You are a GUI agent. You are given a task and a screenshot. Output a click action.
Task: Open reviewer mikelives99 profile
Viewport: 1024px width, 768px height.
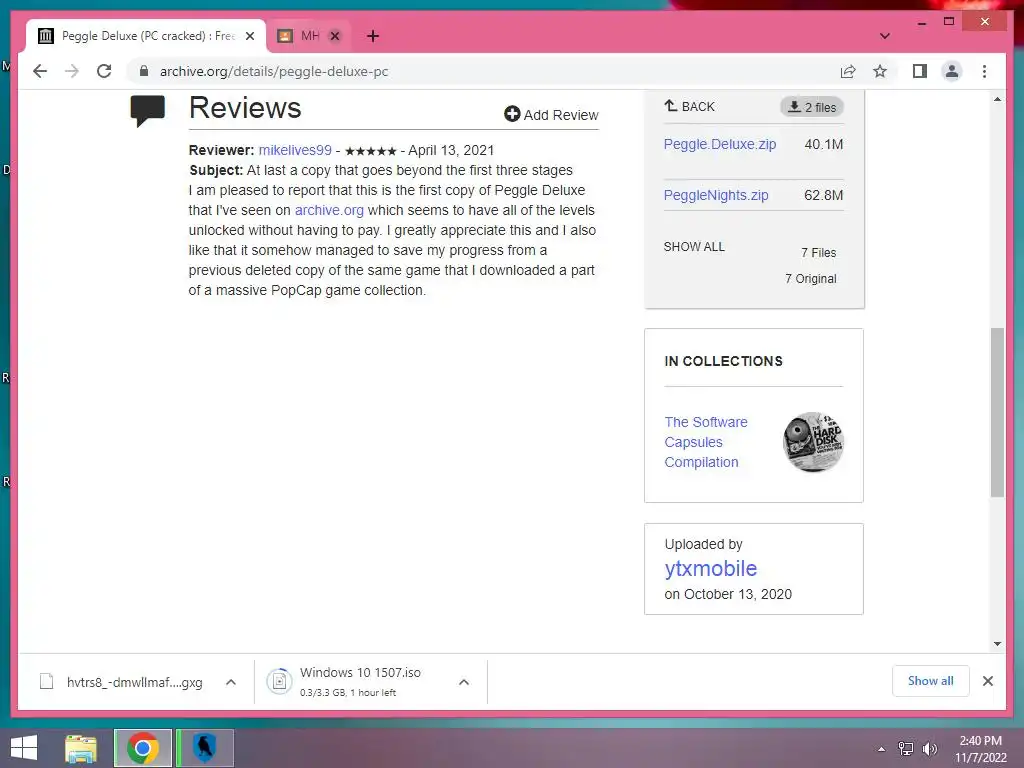(295, 150)
